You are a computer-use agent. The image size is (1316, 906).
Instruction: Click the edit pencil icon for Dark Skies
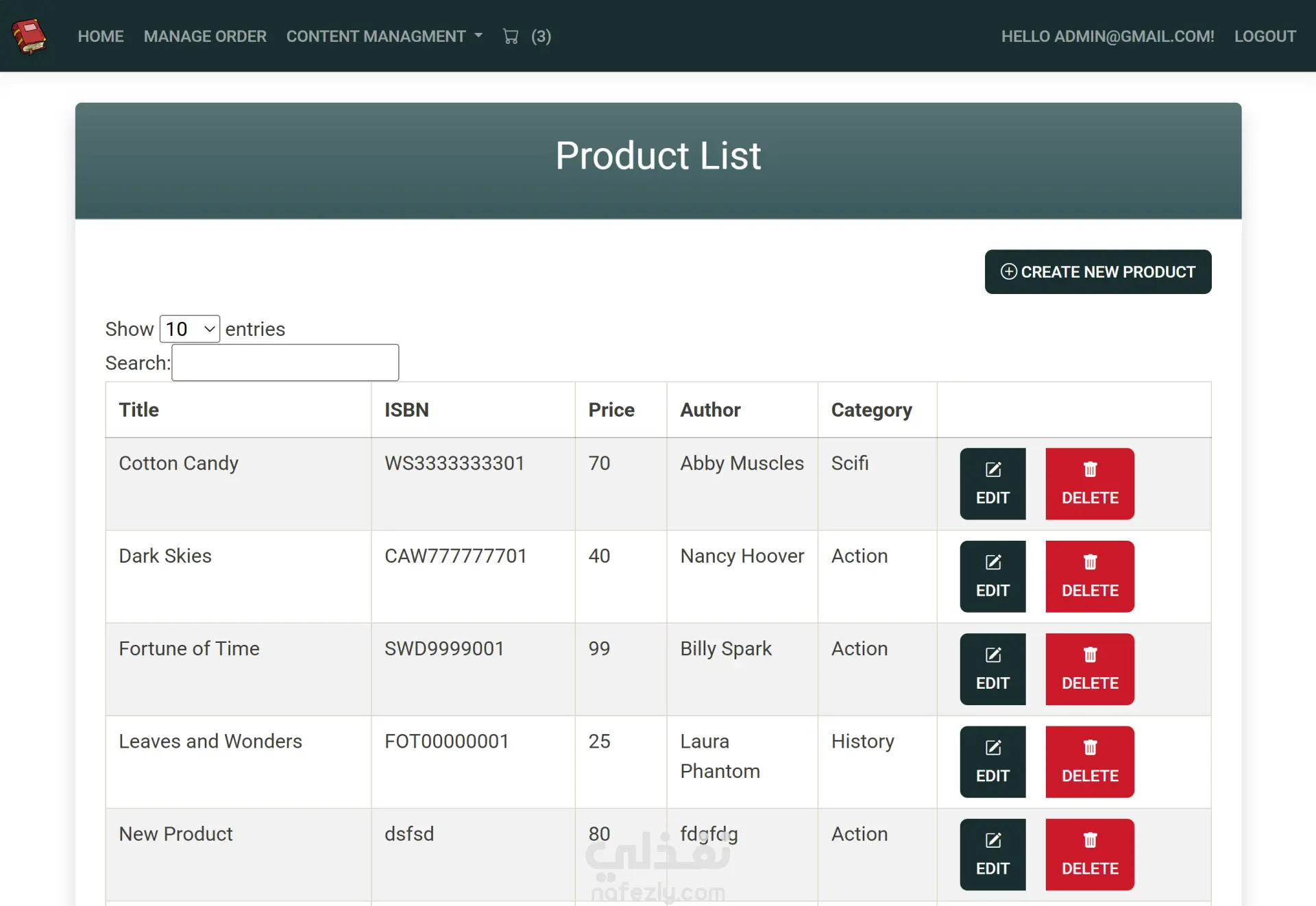[992, 562]
